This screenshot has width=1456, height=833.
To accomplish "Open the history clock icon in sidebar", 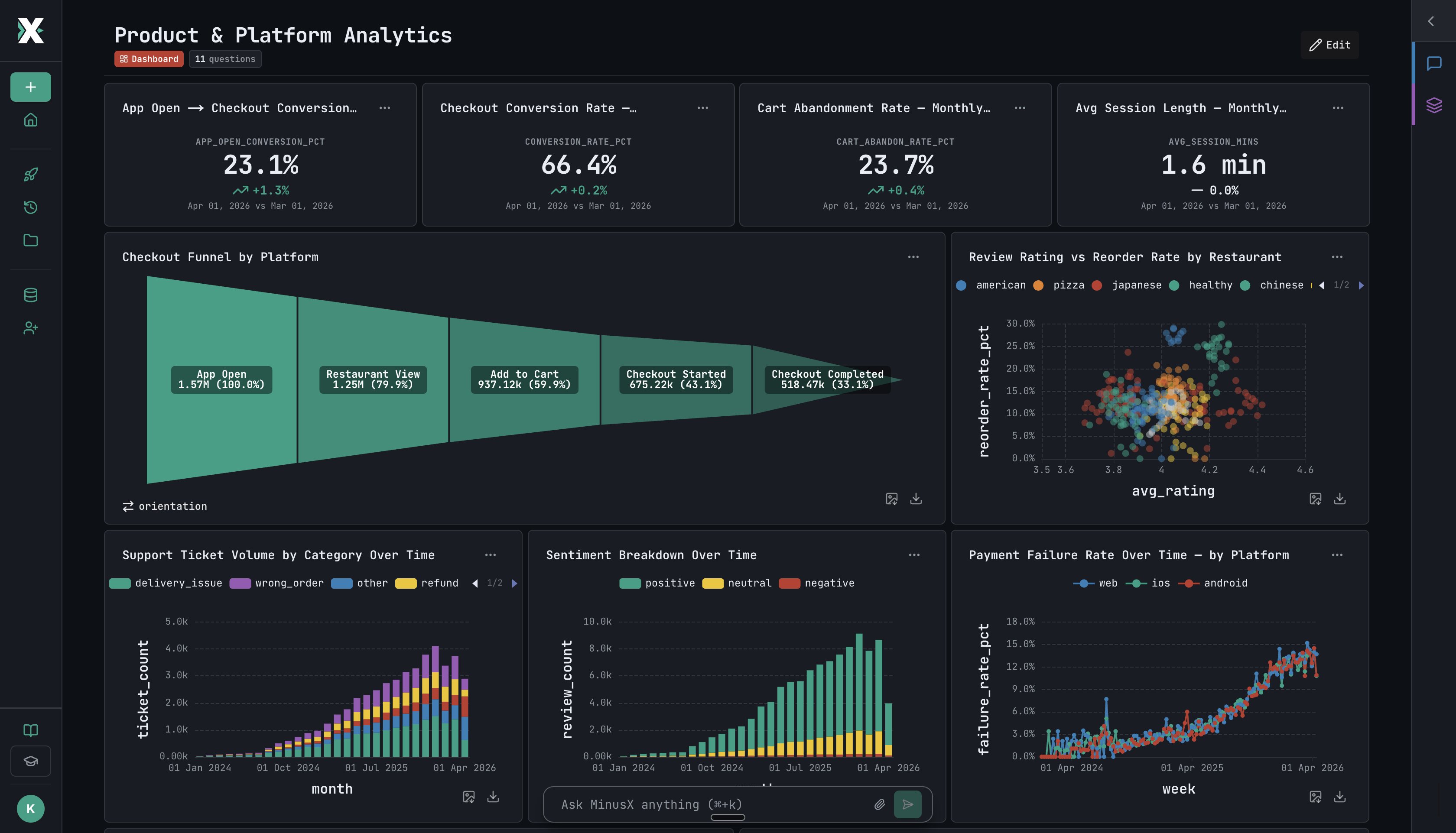I will pos(31,207).
